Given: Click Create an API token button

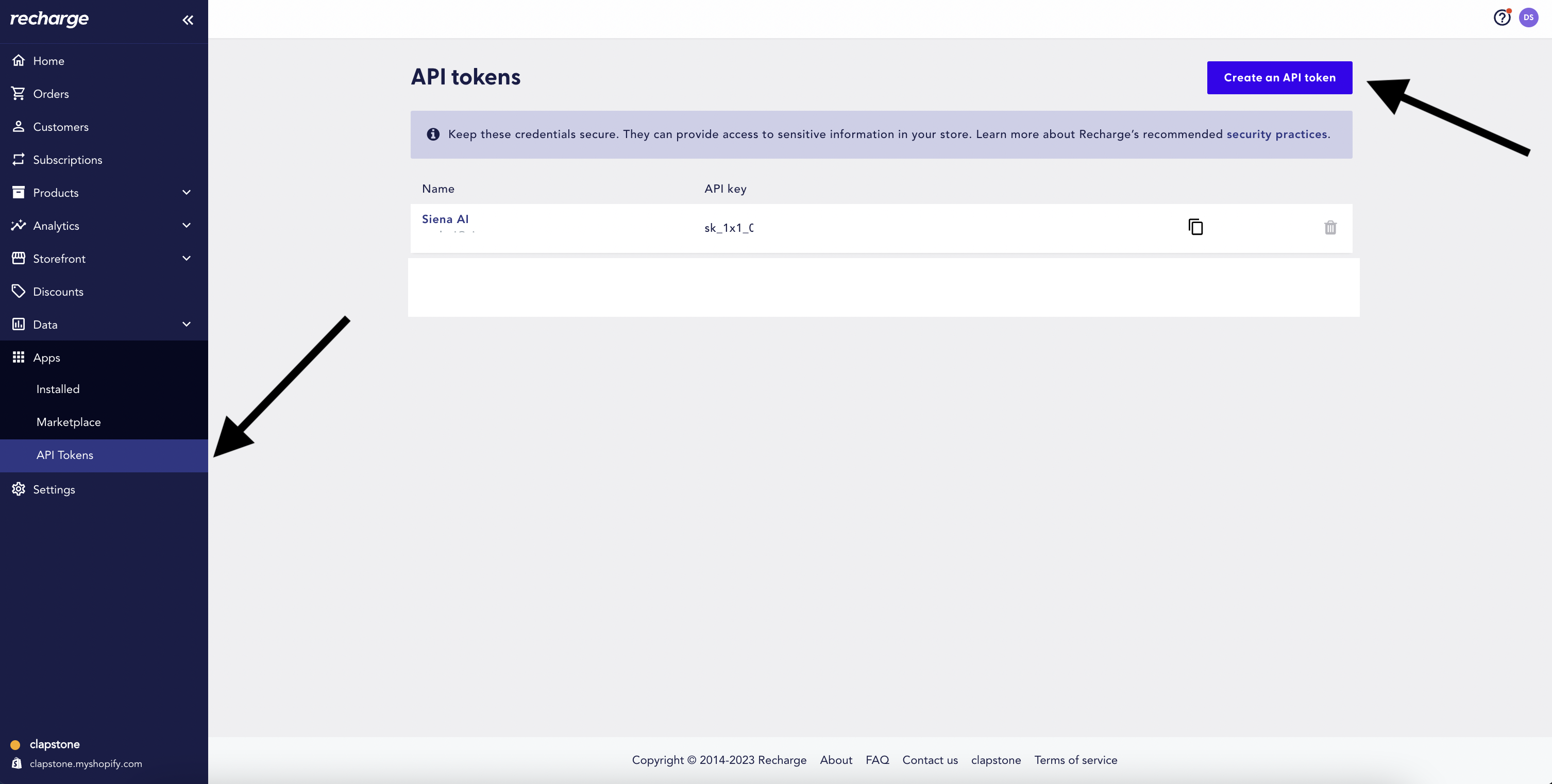Looking at the screenshot, I should [1279, 78].
